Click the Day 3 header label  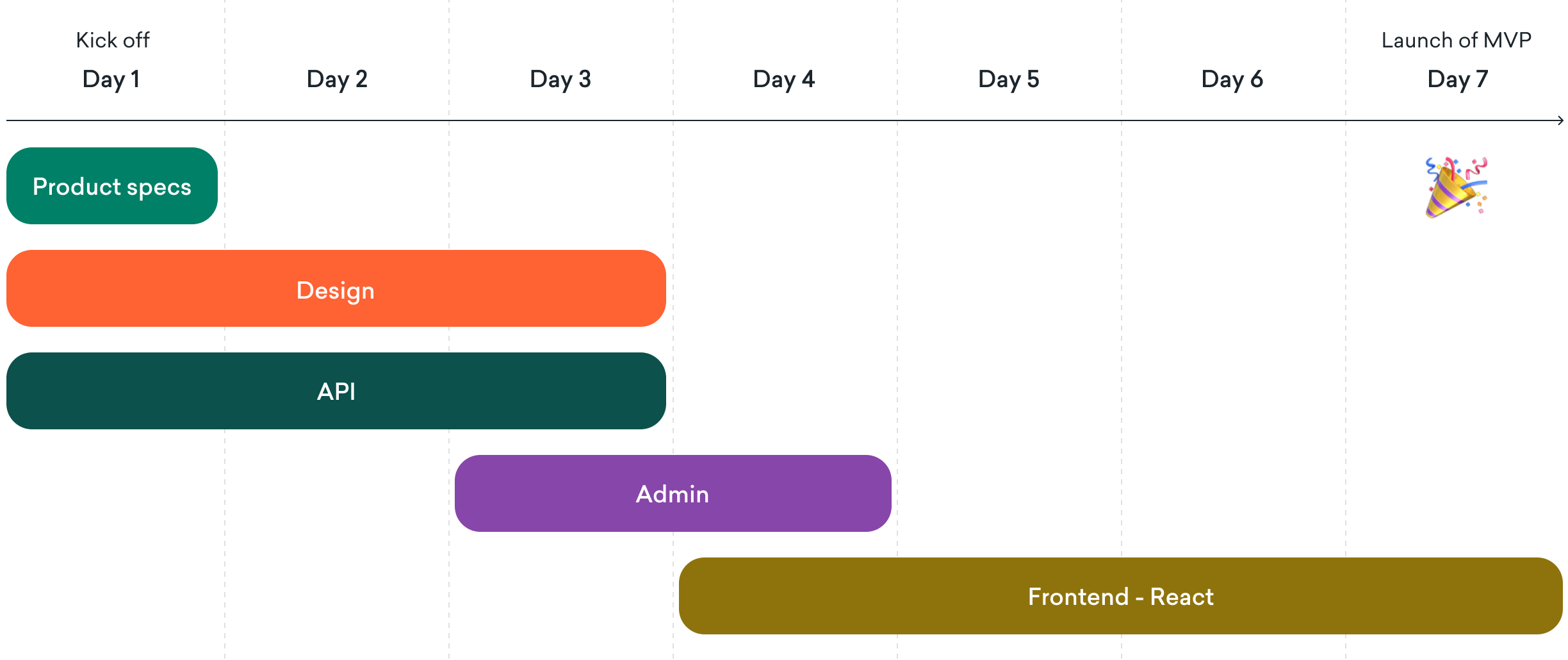tap(560, 79)
